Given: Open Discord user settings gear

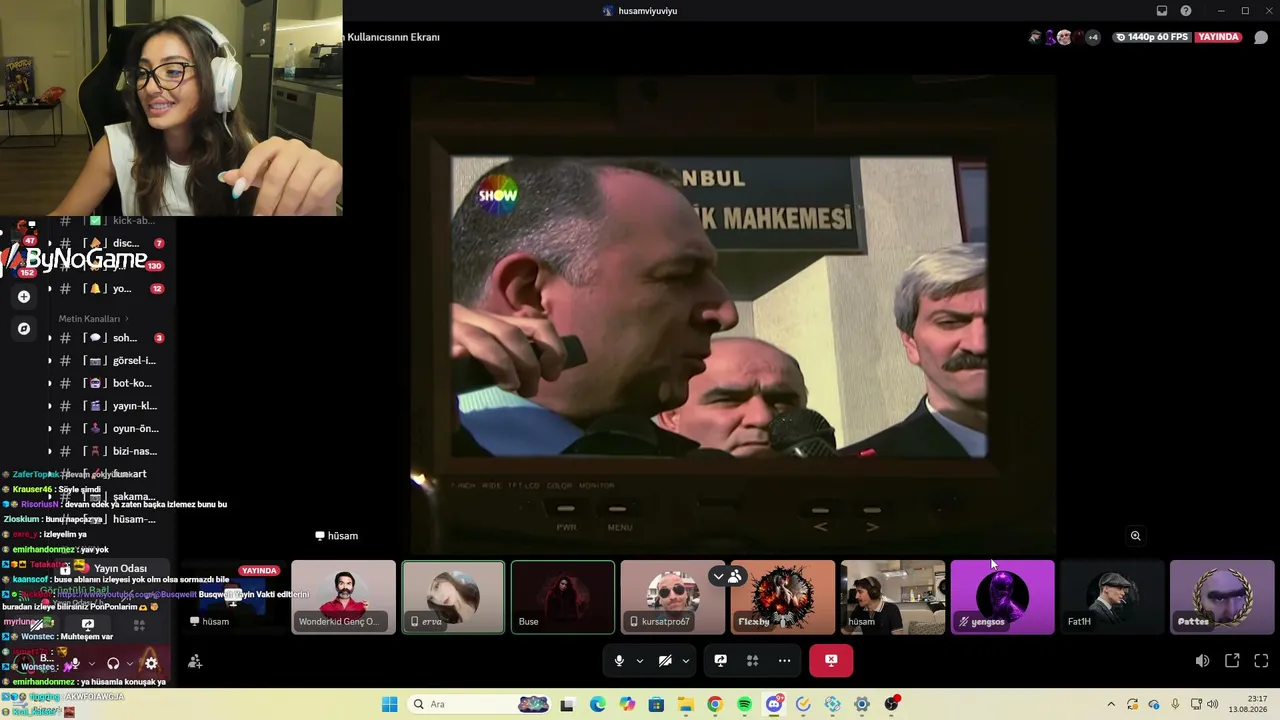Looking at the screenshot, I should tap(151, 663).
